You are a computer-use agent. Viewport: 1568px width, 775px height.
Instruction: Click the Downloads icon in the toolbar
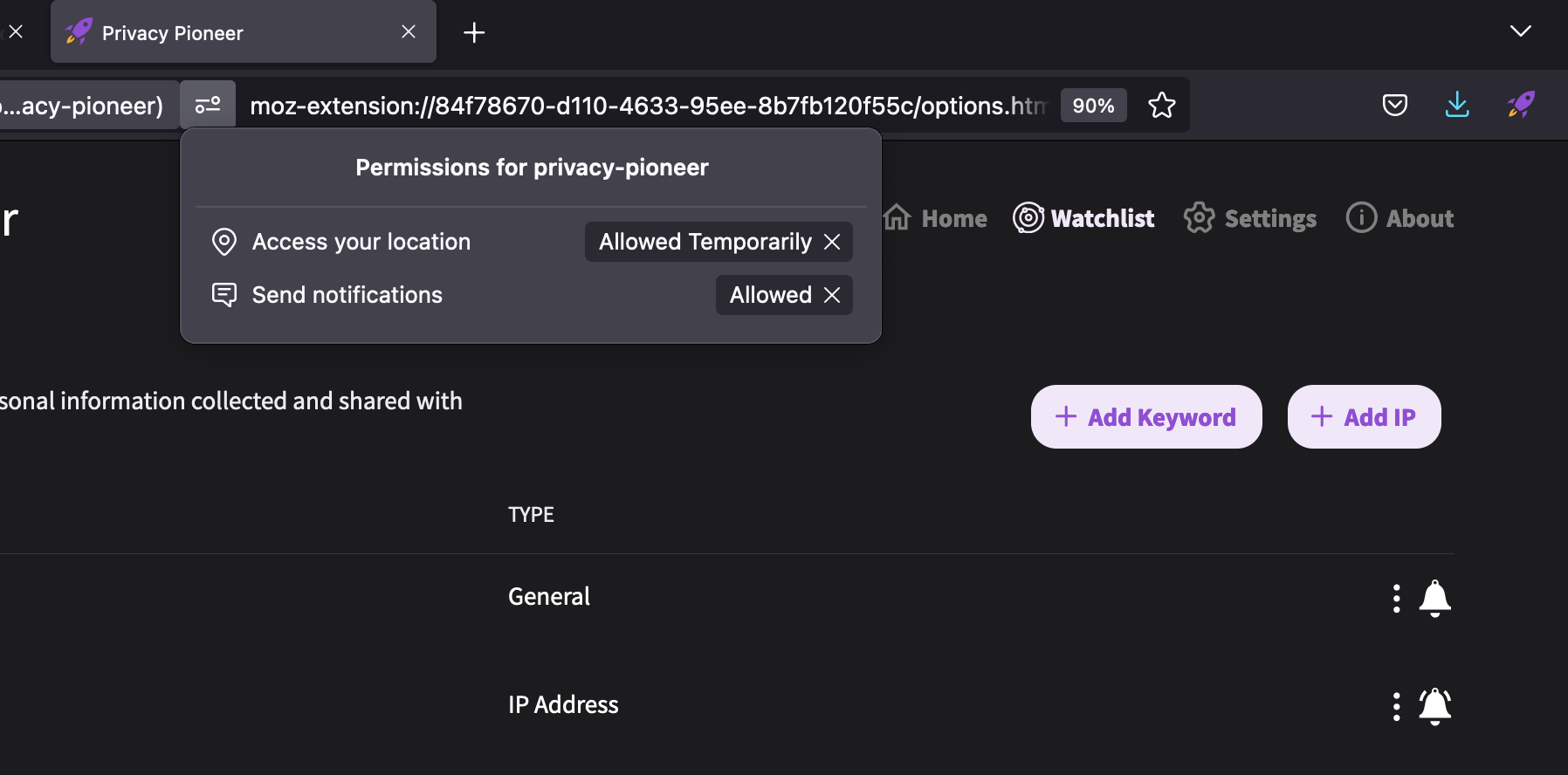[x=1456, y=105]
